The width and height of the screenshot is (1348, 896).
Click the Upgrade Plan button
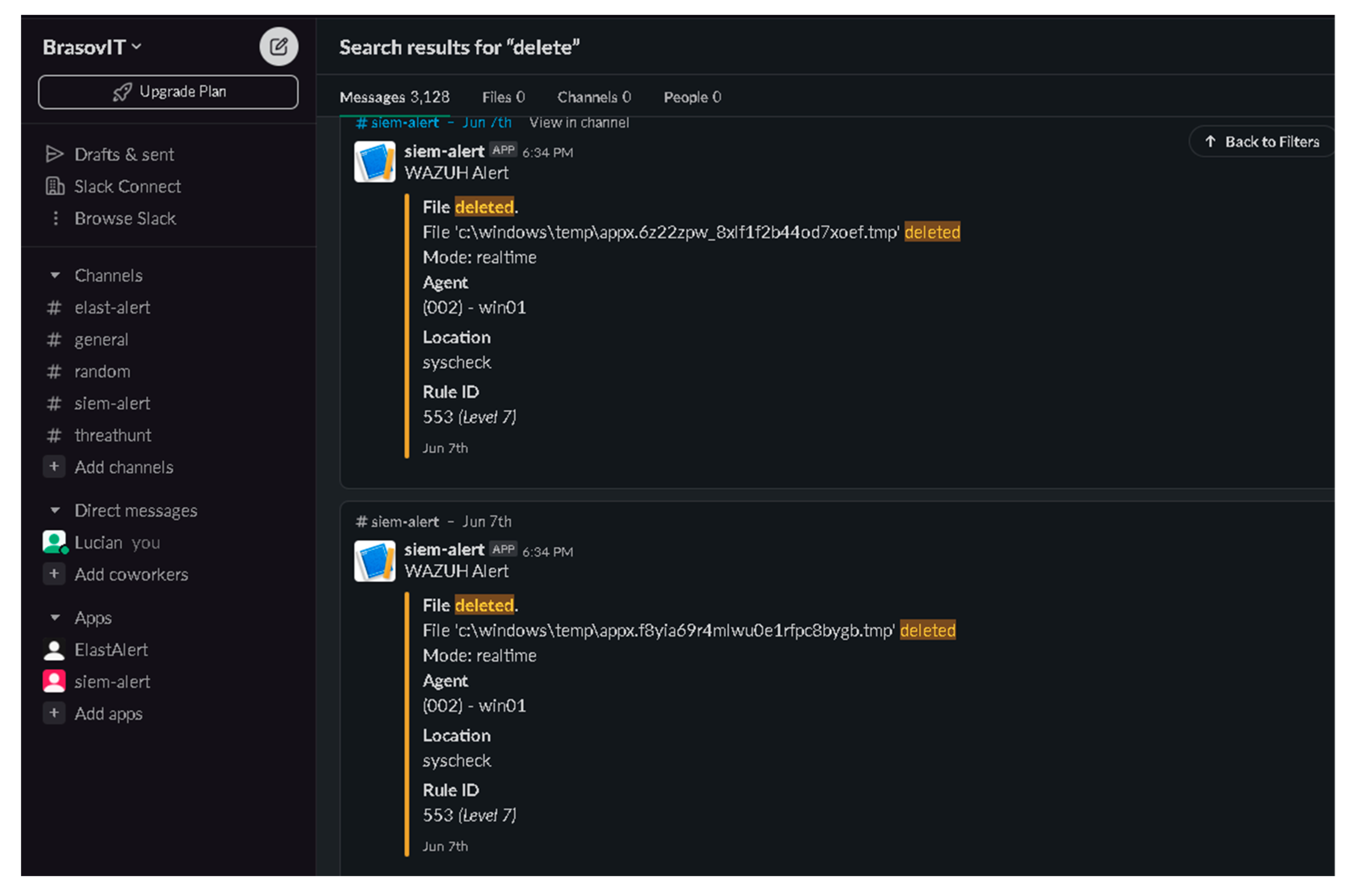[168, 92]
